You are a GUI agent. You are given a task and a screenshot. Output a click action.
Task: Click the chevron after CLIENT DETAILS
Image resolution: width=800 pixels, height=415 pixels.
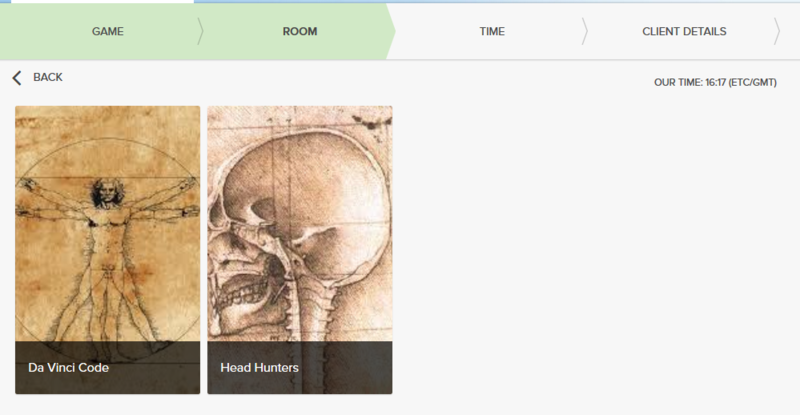point(777,32)
